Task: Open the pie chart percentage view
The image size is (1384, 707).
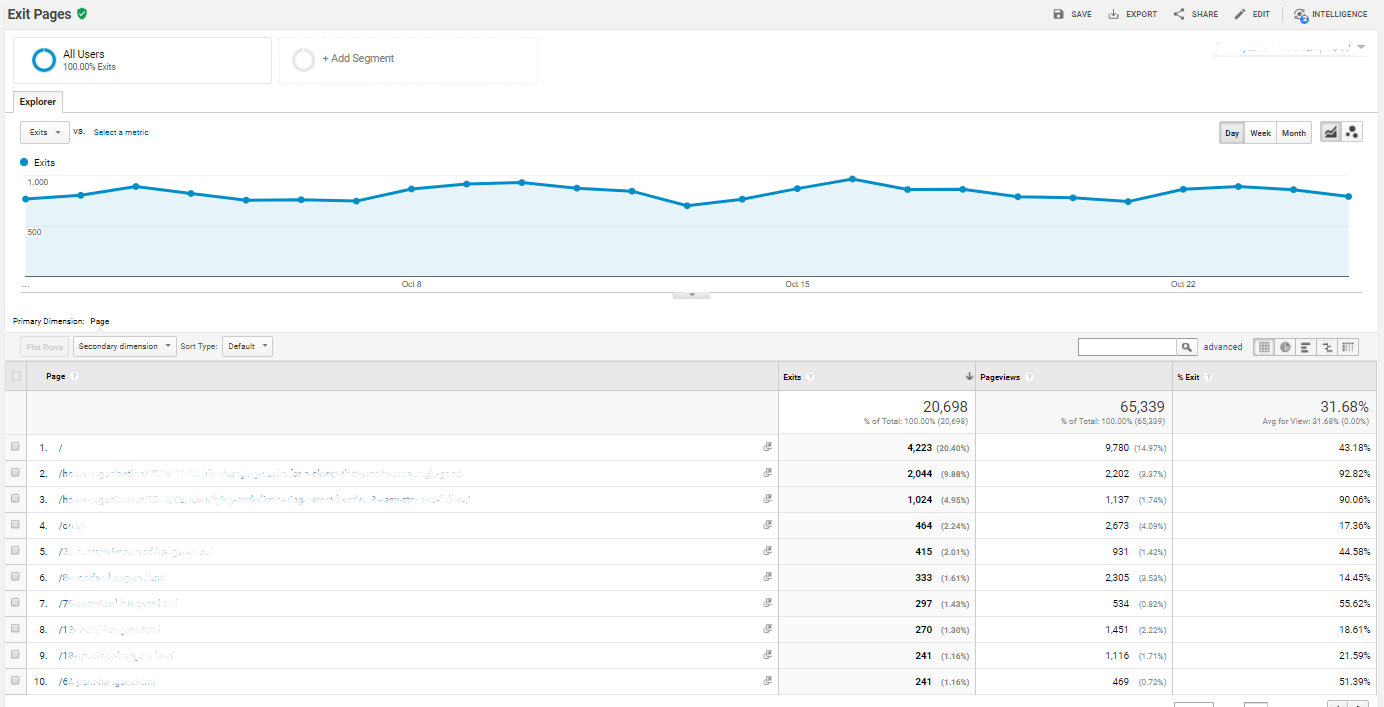Action: 1285,346
